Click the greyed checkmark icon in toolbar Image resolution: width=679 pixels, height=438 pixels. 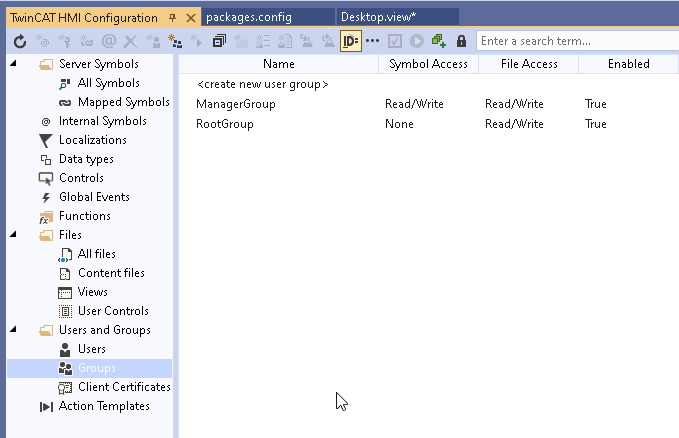tap(395, 42)
